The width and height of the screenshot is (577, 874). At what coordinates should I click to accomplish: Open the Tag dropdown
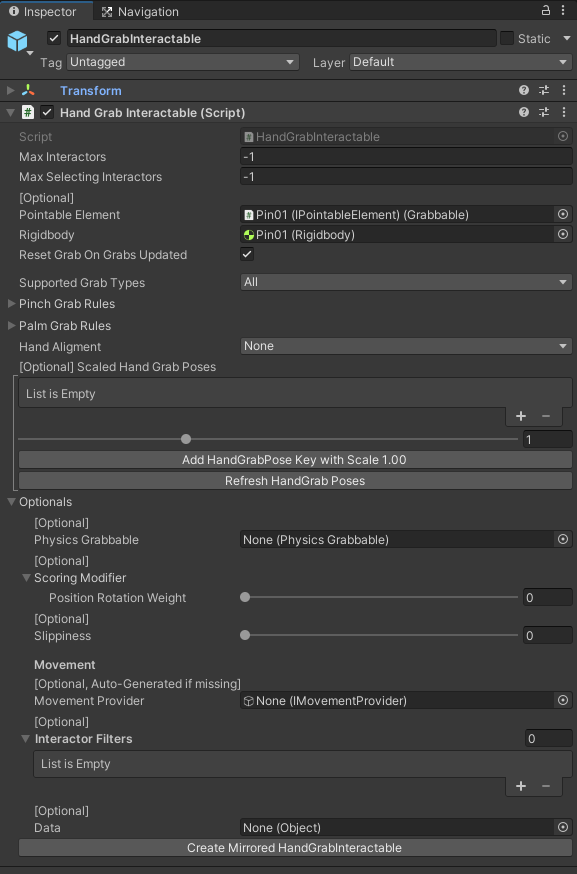point(183,62)
